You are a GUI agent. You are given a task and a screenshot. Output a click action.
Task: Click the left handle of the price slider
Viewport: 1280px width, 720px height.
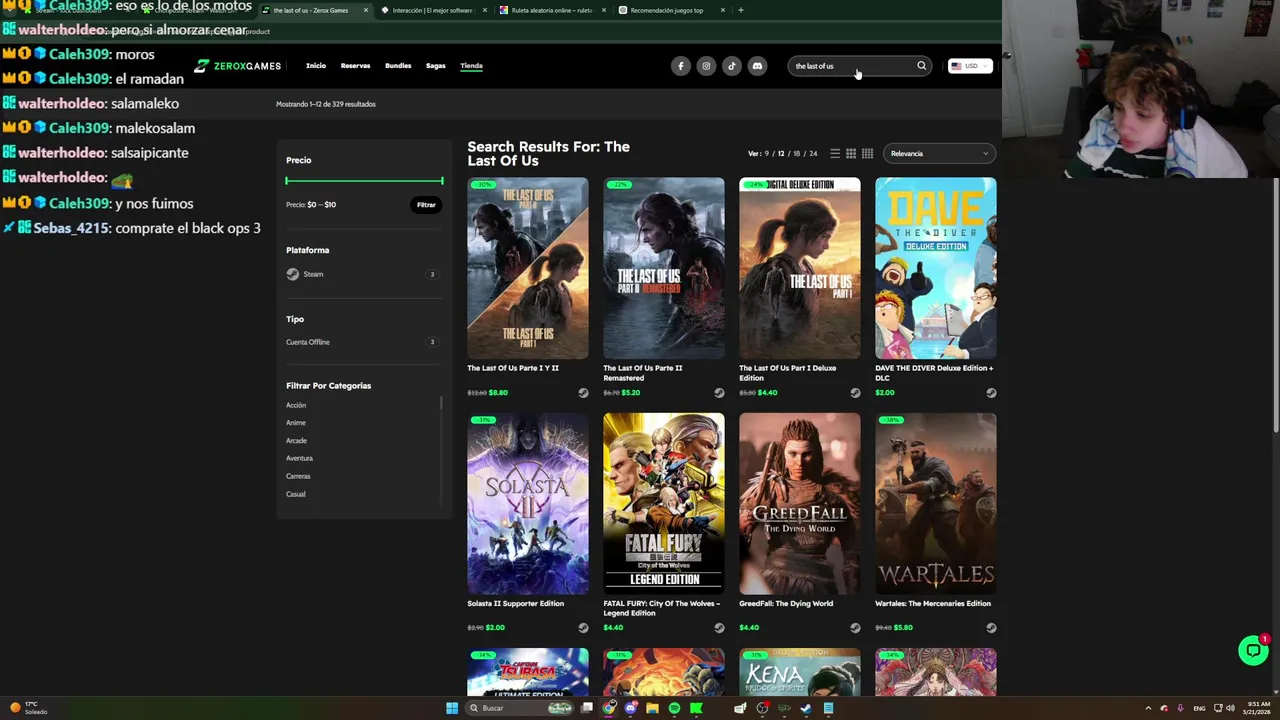(x=287, y=181)
